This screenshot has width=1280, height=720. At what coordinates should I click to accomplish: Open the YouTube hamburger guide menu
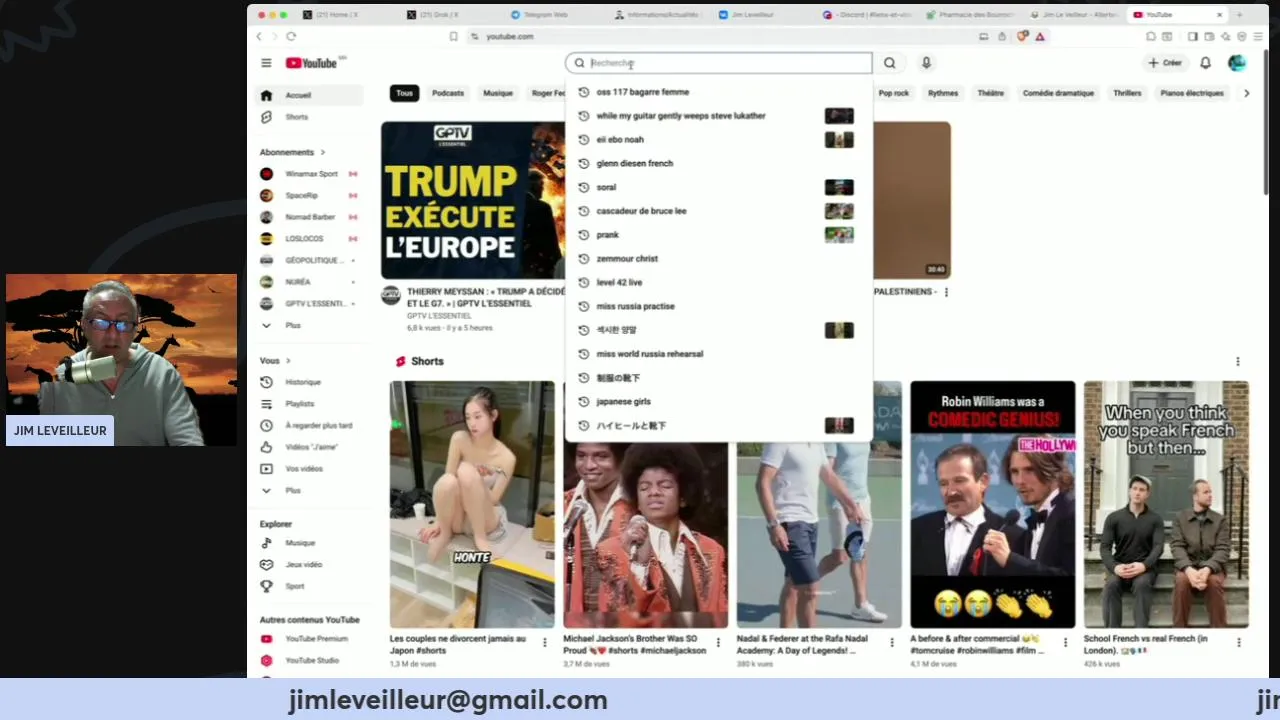pyautogui.click(x=266, y=63)
